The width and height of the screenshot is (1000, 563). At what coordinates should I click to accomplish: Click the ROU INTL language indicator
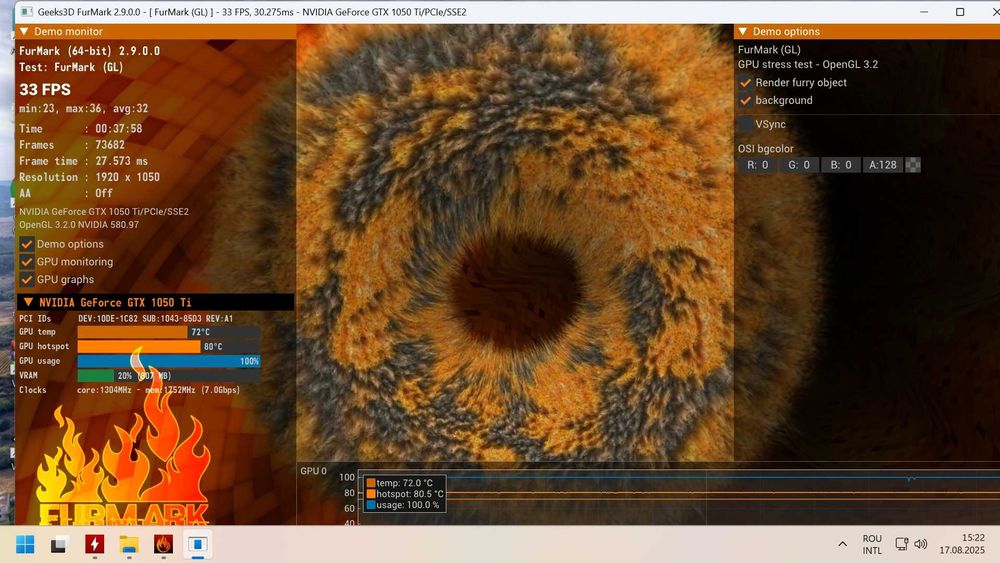click(x=872, y=545)
